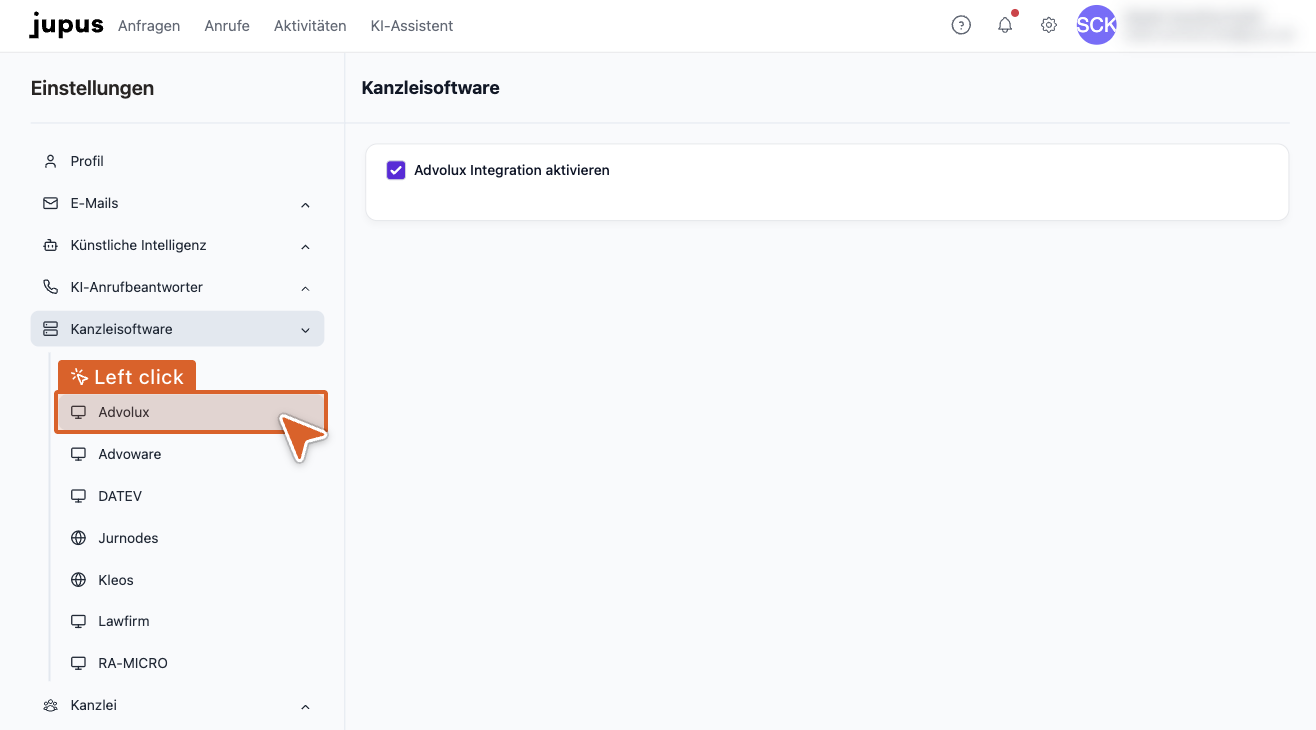Image resolution: width=1316 pixels, height=730 pixels.
Task: Collapse the Kanzleisoftware chevron
Action: click(305, 330)
